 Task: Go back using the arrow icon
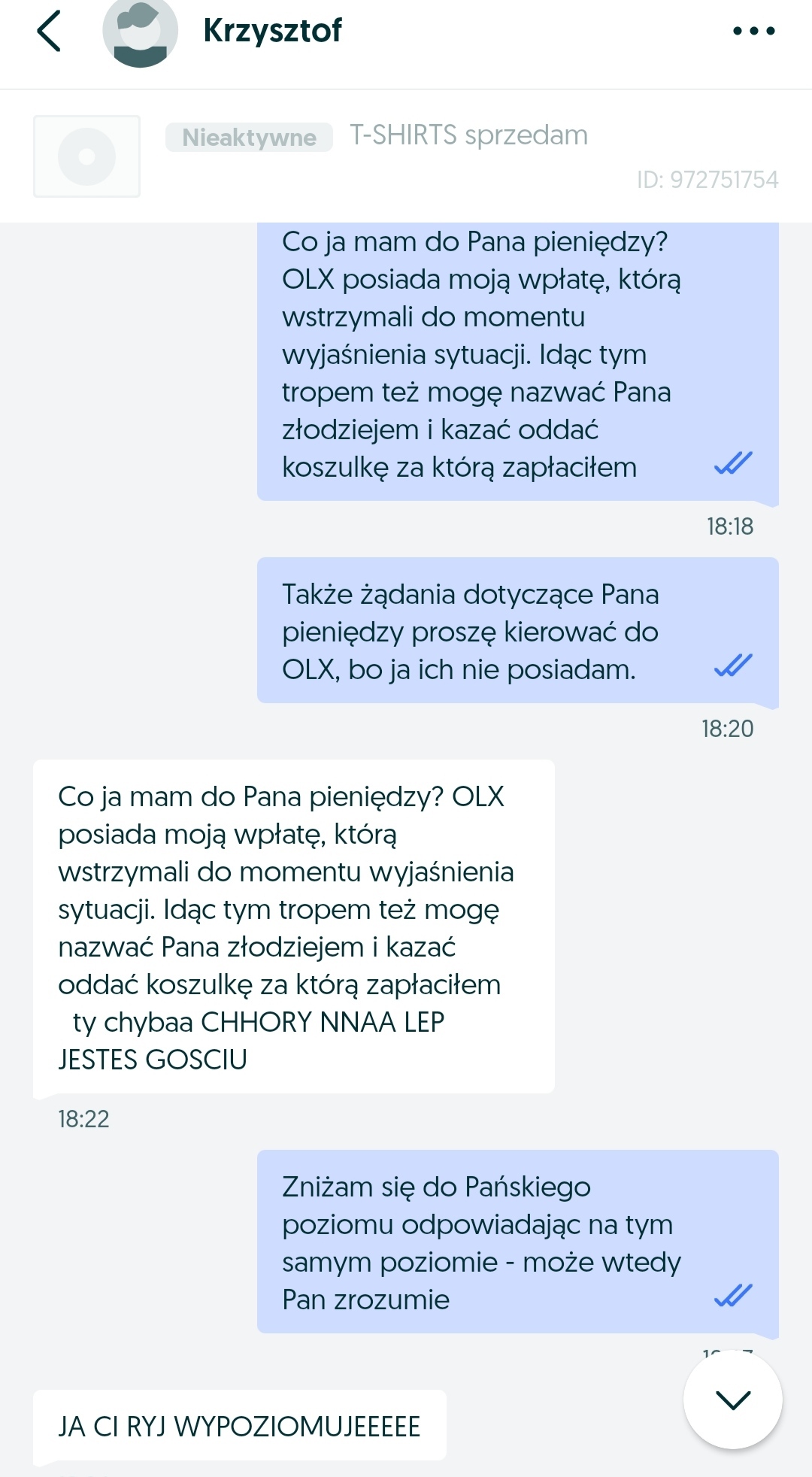(49, 32)
